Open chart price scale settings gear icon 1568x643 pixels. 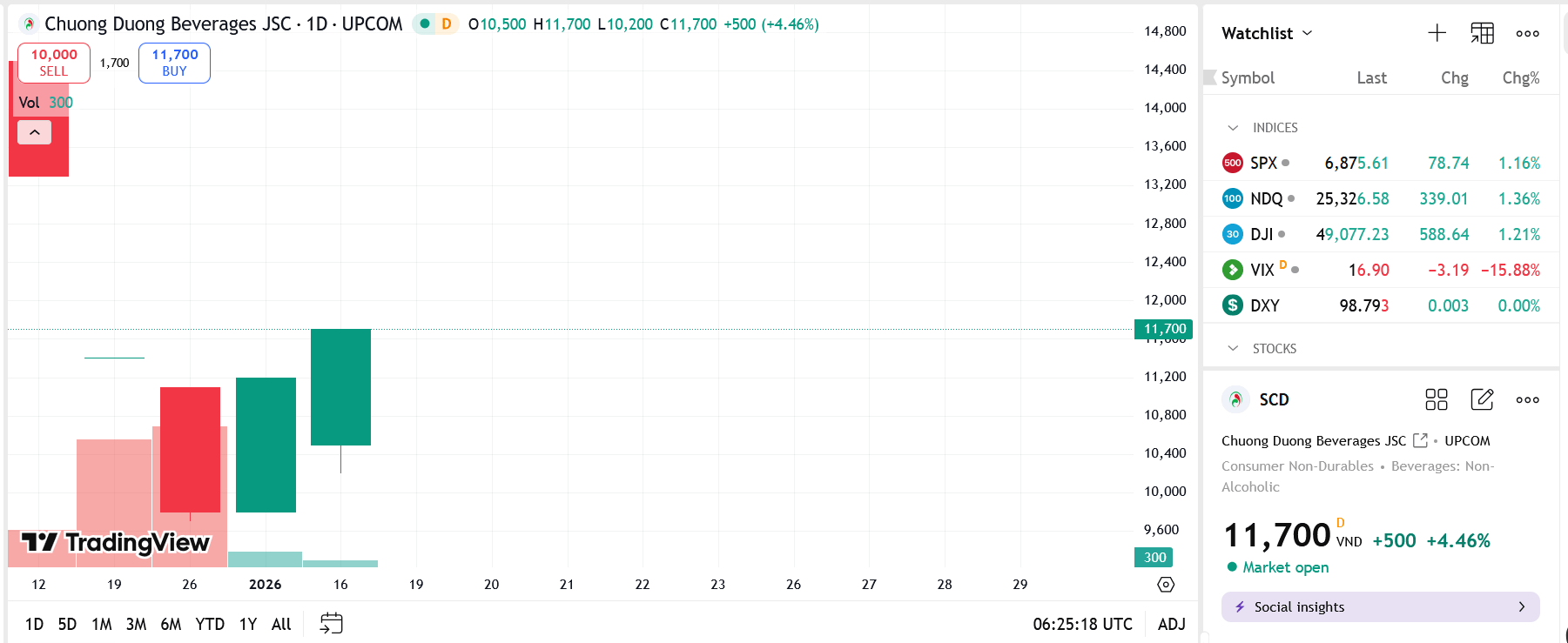click(x=1166, y=585)
